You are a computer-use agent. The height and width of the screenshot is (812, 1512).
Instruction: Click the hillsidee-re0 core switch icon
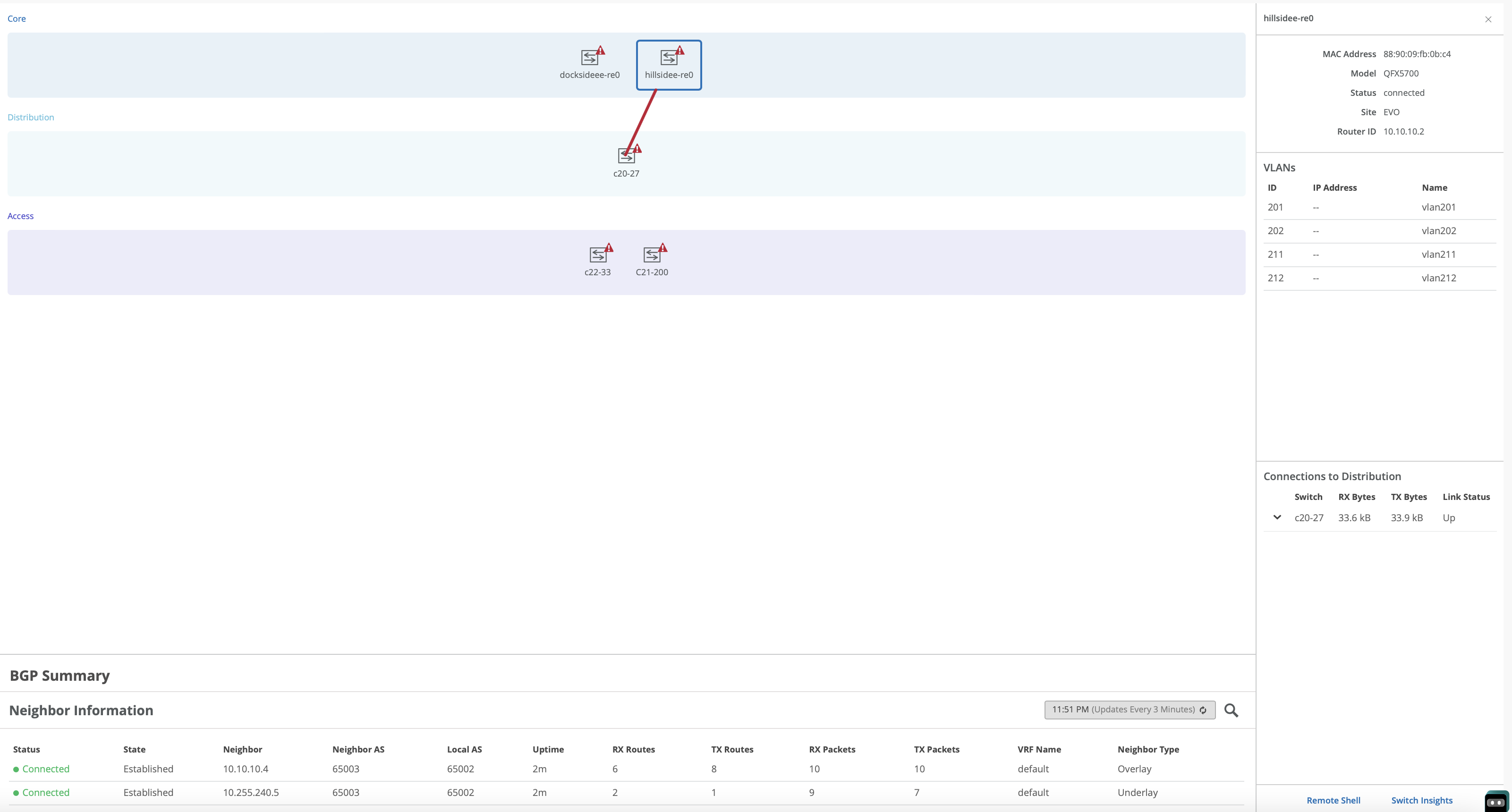pos(668,58)
